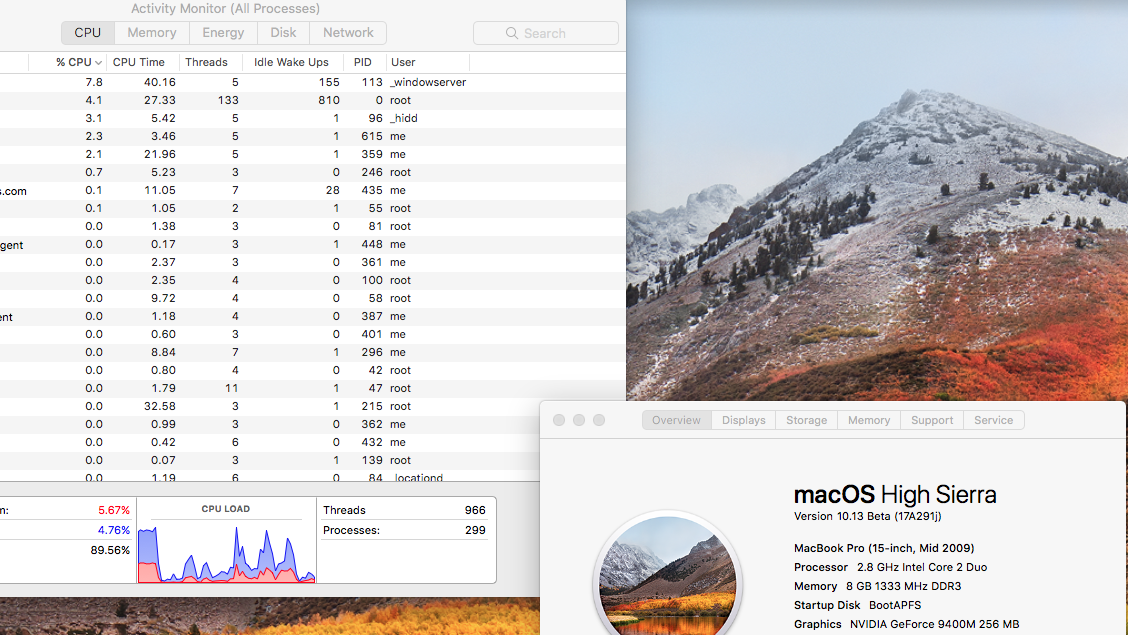
Task: Click the Startup Disk BootAPFS line
Action: click(858, 606)
